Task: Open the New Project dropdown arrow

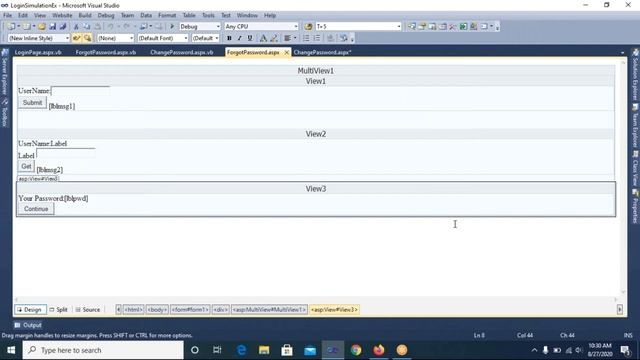Action: click(18, 27)
